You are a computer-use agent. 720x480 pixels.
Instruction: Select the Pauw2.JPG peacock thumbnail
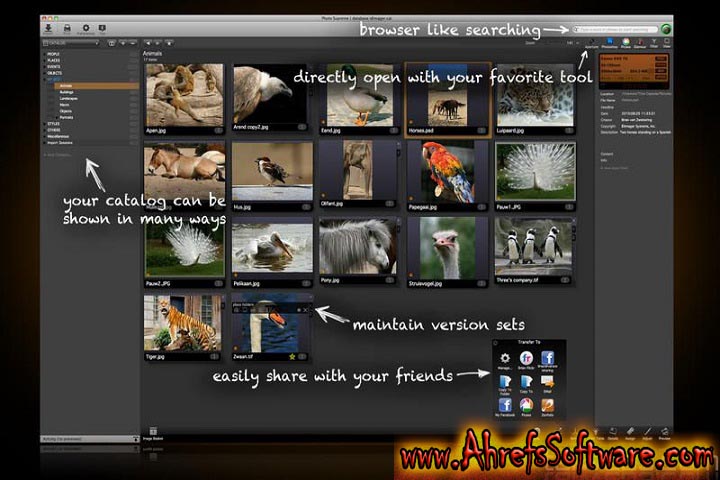coord(184,253)
